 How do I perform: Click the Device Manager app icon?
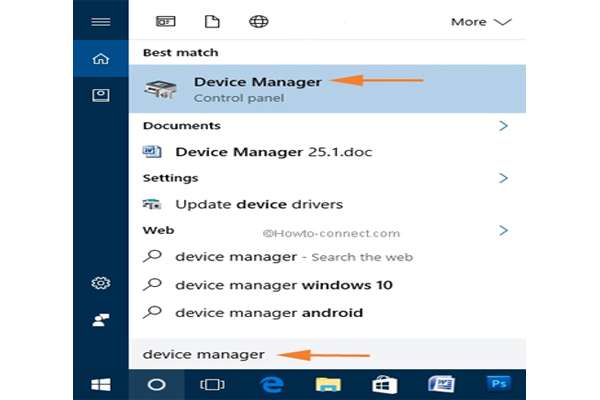[160, 90]
